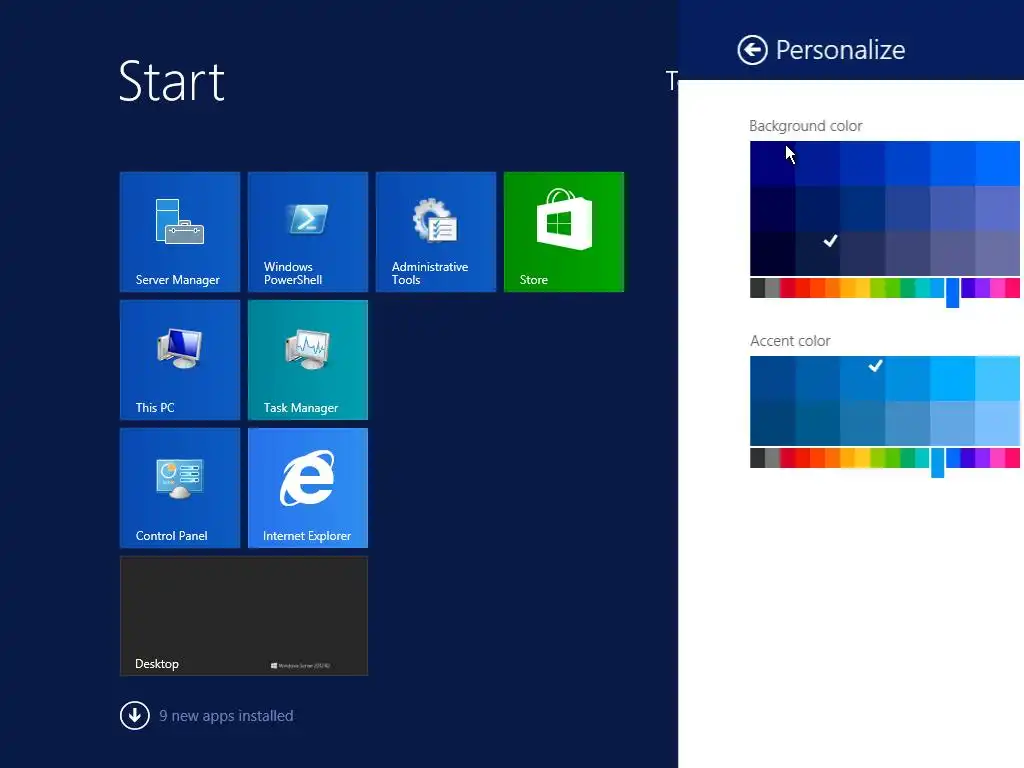Choose purple on the Background hue strip
The height and width of the screenshot is (768, 1024).
983,288
